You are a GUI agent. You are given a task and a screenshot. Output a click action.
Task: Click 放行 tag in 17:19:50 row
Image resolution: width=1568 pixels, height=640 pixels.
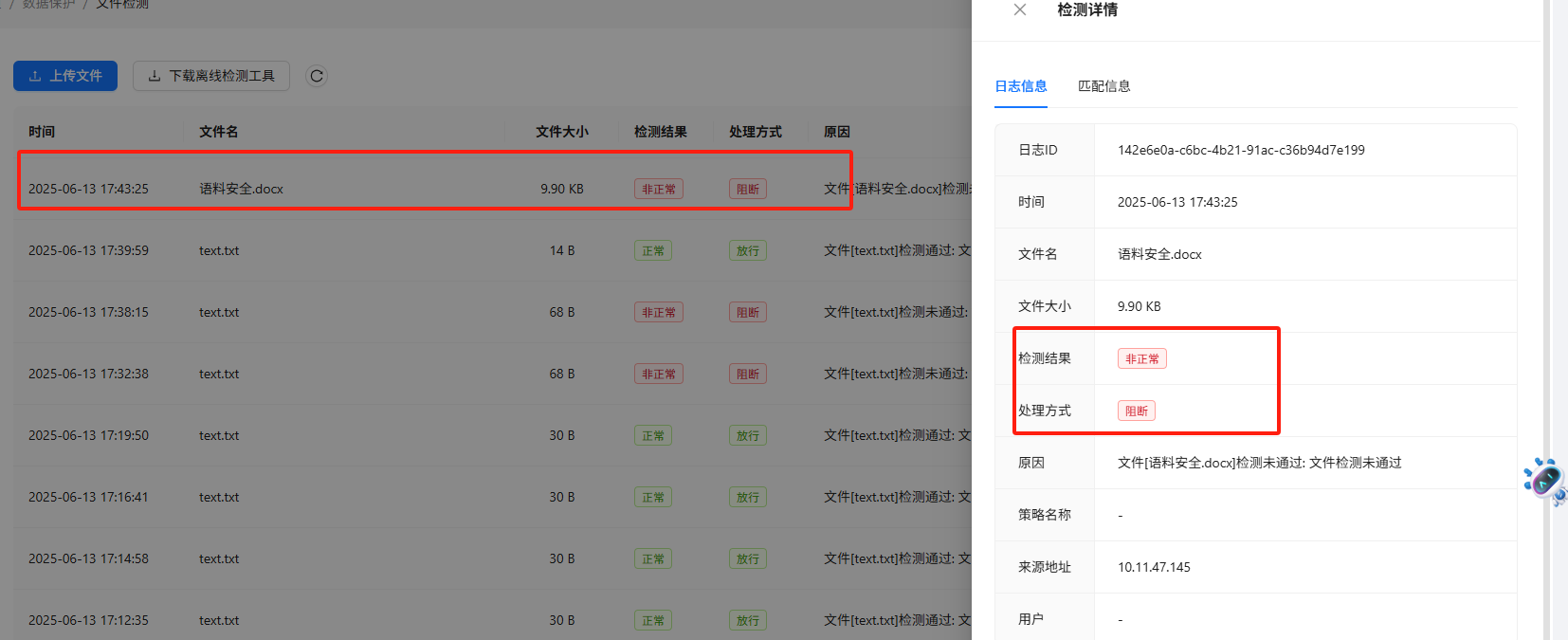(748, 436)
